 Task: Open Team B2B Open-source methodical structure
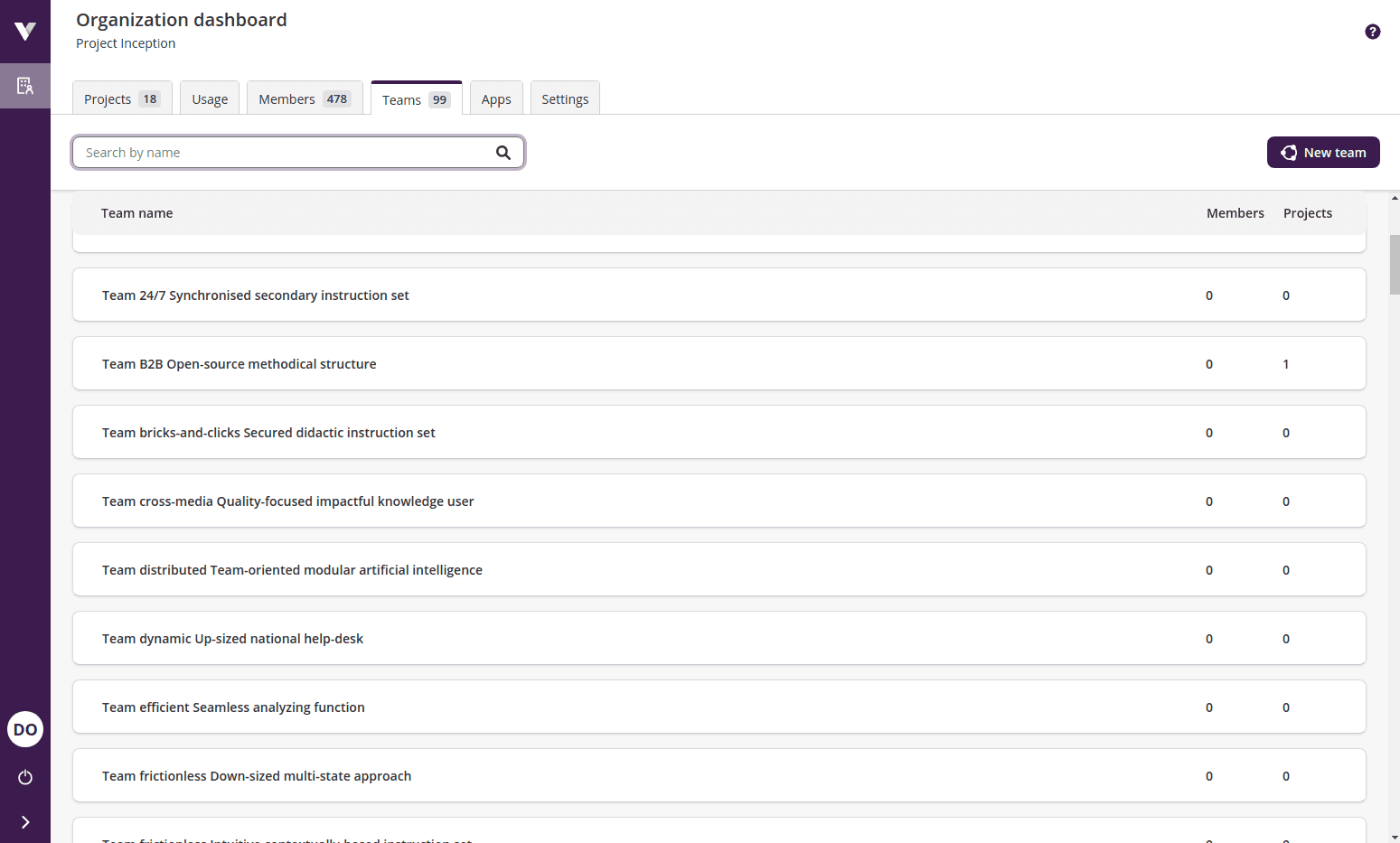[240, 364]
